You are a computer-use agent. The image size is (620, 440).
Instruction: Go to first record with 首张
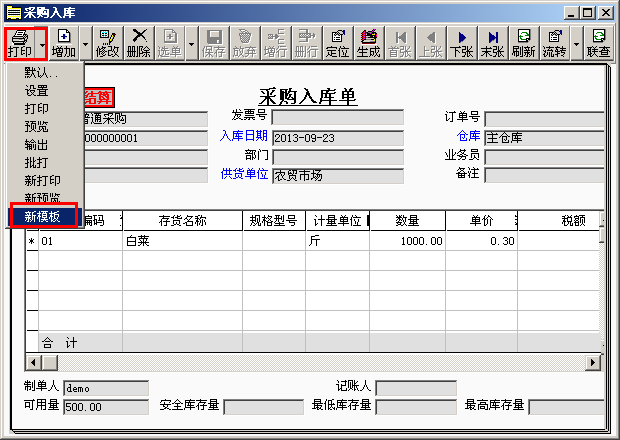[400, 43]
